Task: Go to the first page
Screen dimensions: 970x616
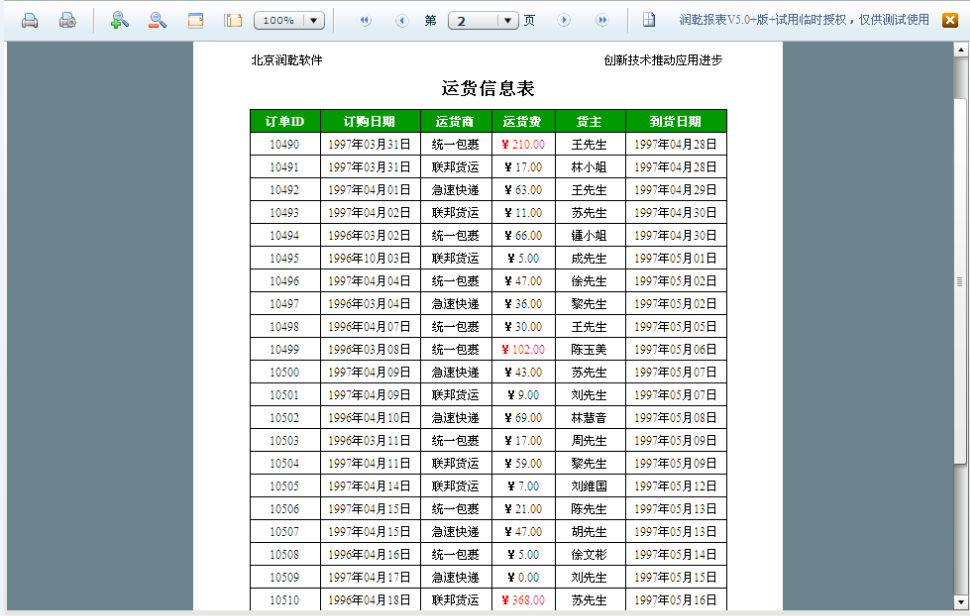Action: [365, 20]
